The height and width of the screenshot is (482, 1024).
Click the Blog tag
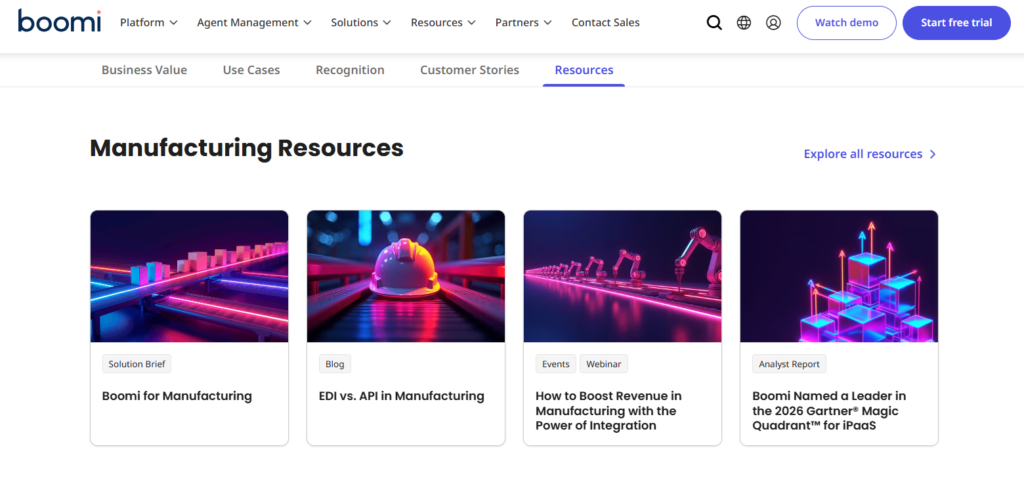(x=334, y=364)
